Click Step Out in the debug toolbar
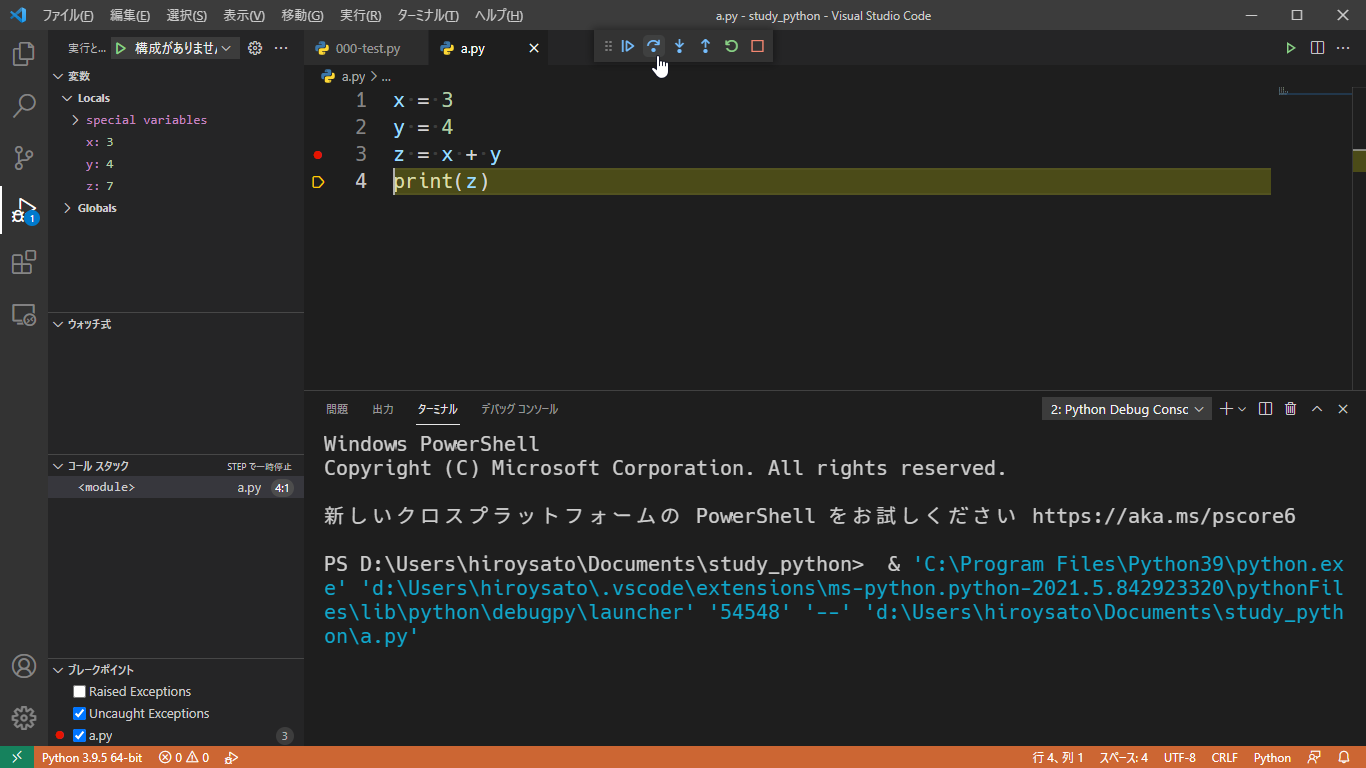The height and width of the screenshot is (768, 1366). pos(705,46)
